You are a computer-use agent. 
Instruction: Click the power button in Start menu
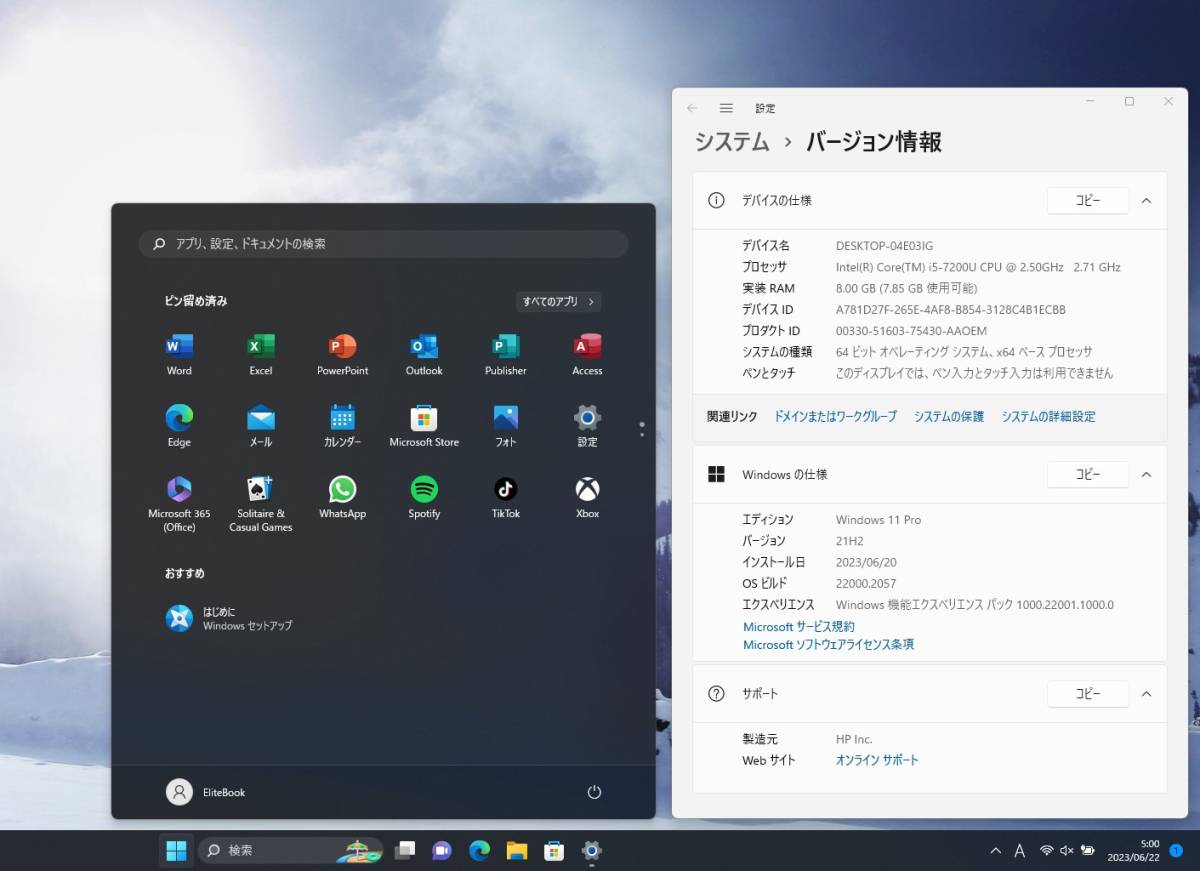tap(594, 792)
